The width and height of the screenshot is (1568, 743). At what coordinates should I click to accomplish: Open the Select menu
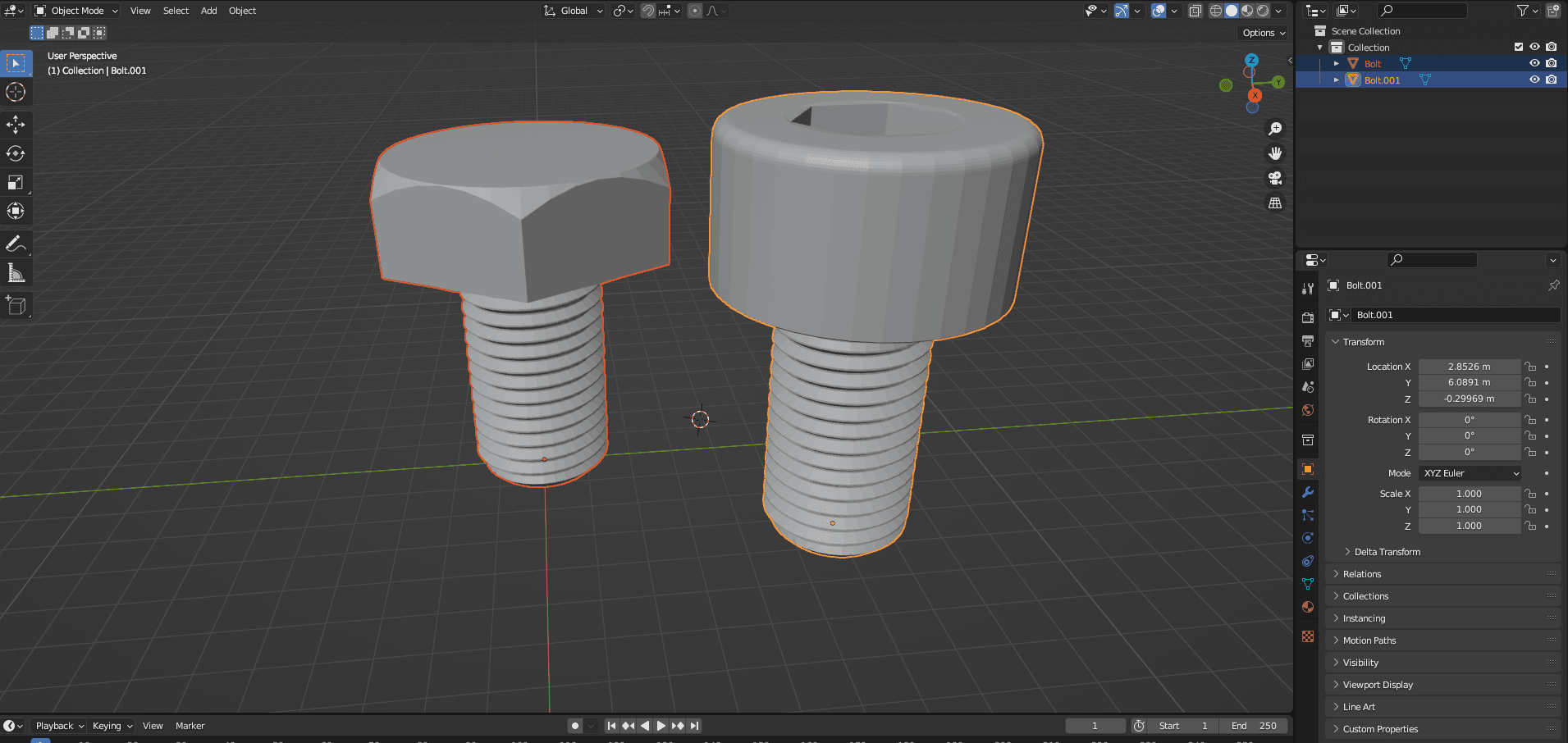[176, 11]
